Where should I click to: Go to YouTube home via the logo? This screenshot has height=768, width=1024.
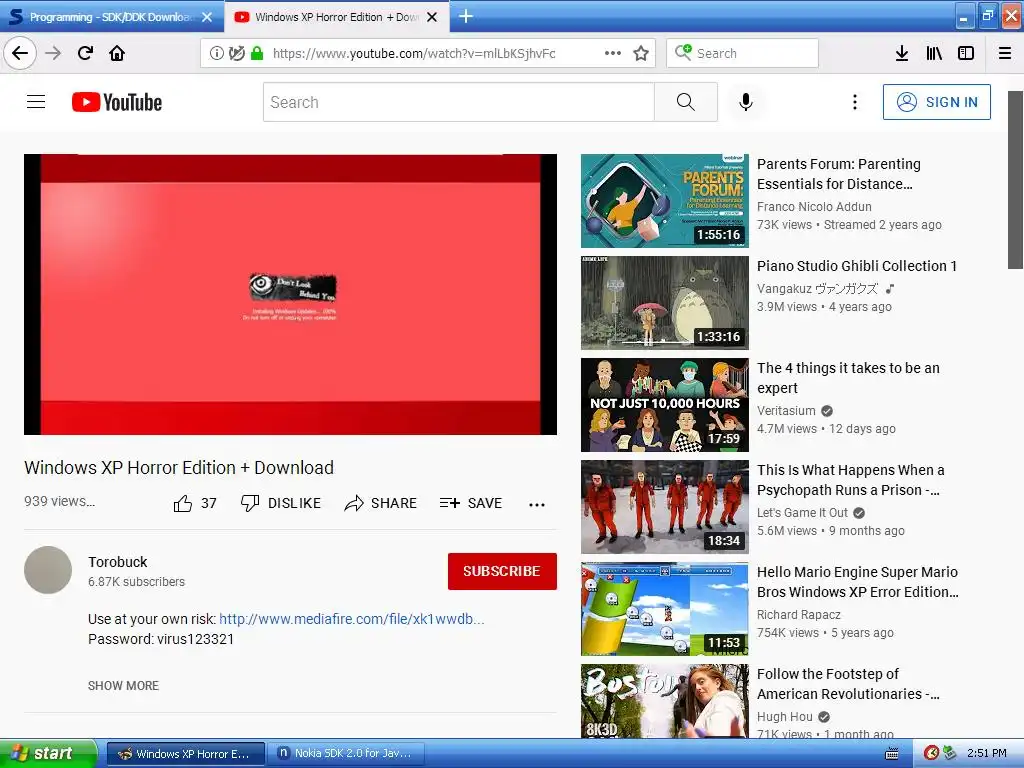tap(117, 102)
